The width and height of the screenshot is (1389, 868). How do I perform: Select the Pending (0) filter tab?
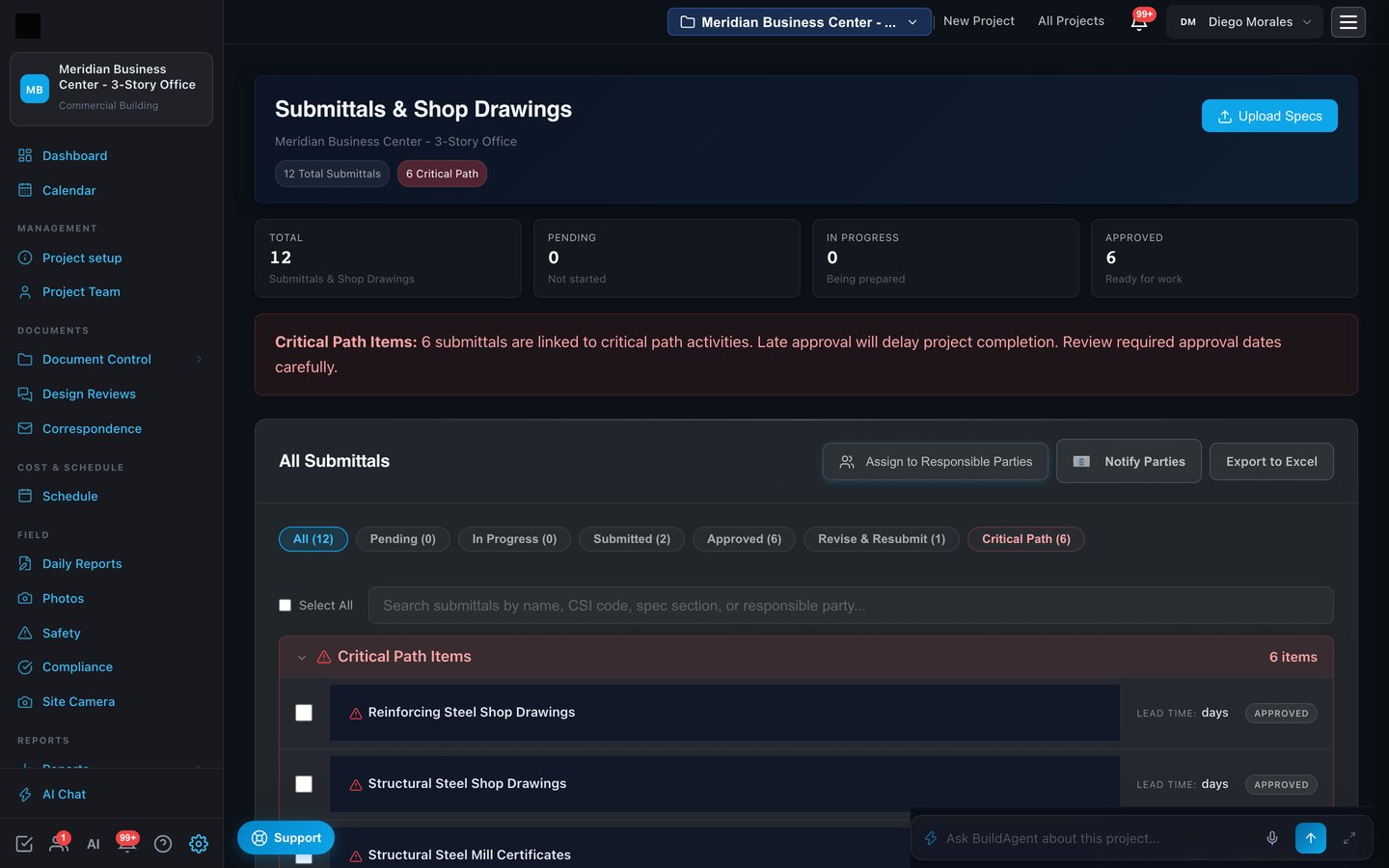[x=403, y=539]
